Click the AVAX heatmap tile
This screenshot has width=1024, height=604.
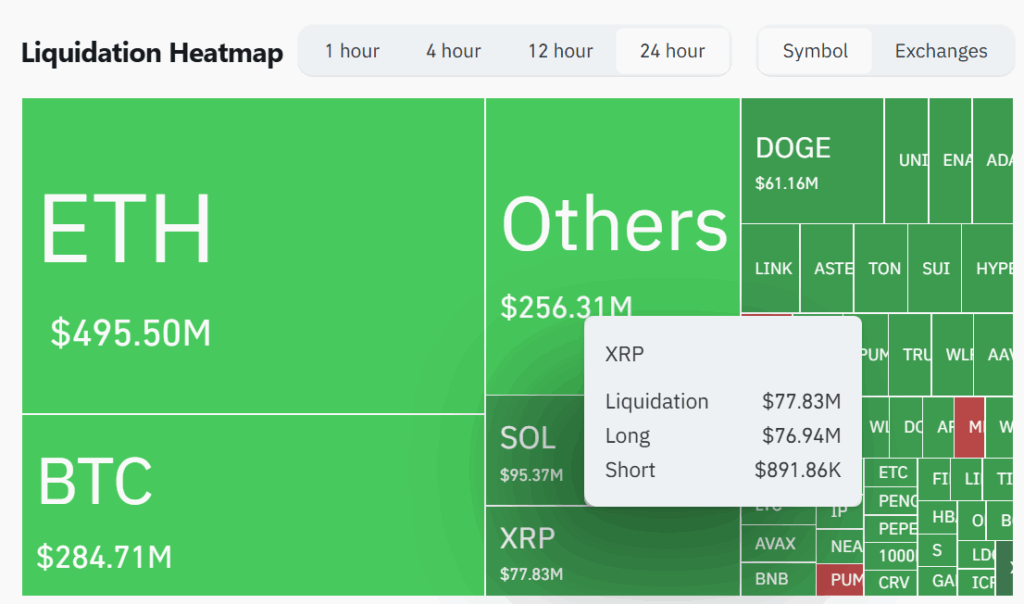[778, 543]
